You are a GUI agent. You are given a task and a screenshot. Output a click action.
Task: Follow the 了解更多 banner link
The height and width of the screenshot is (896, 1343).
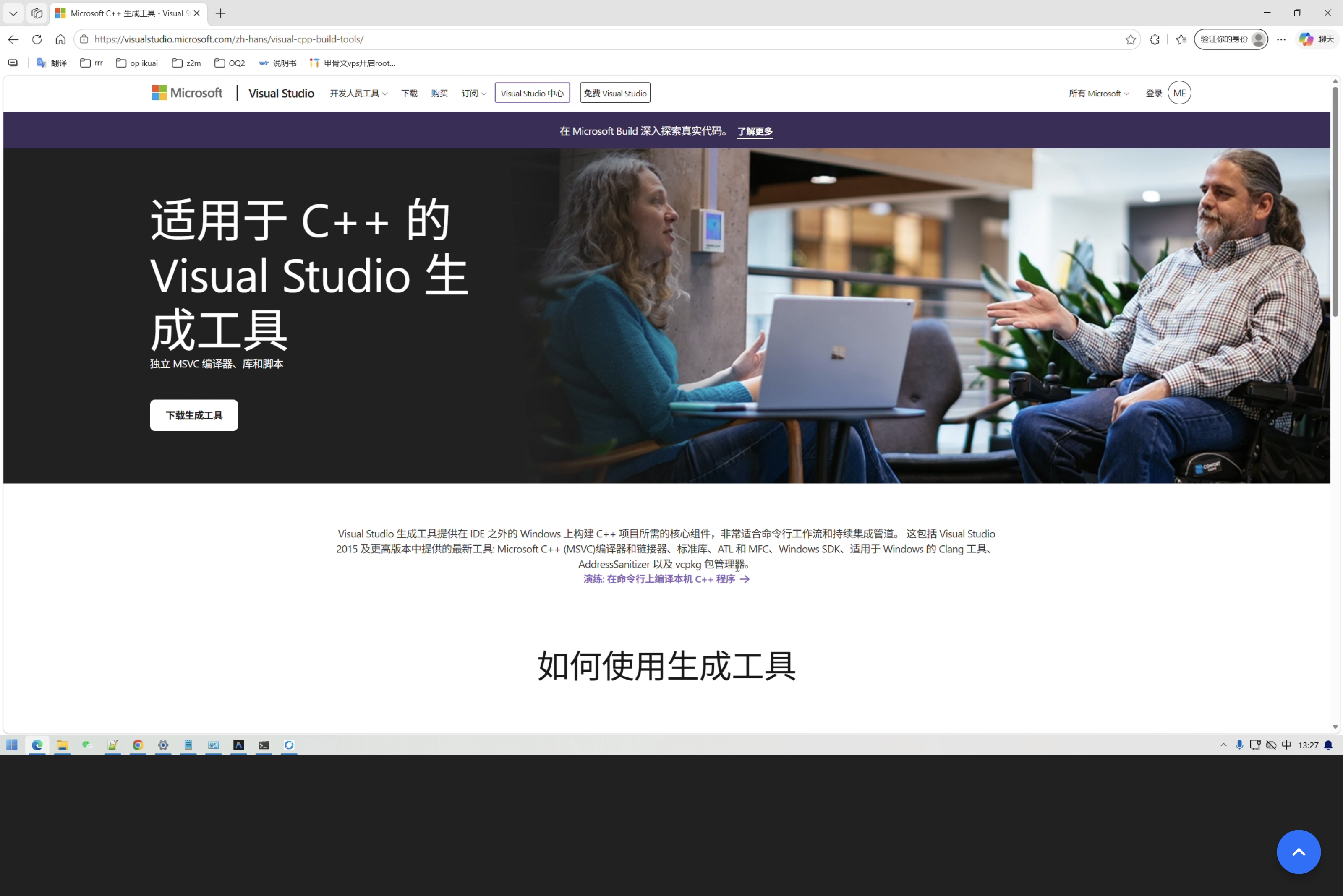pyautogui.click(x=755, y=131)
